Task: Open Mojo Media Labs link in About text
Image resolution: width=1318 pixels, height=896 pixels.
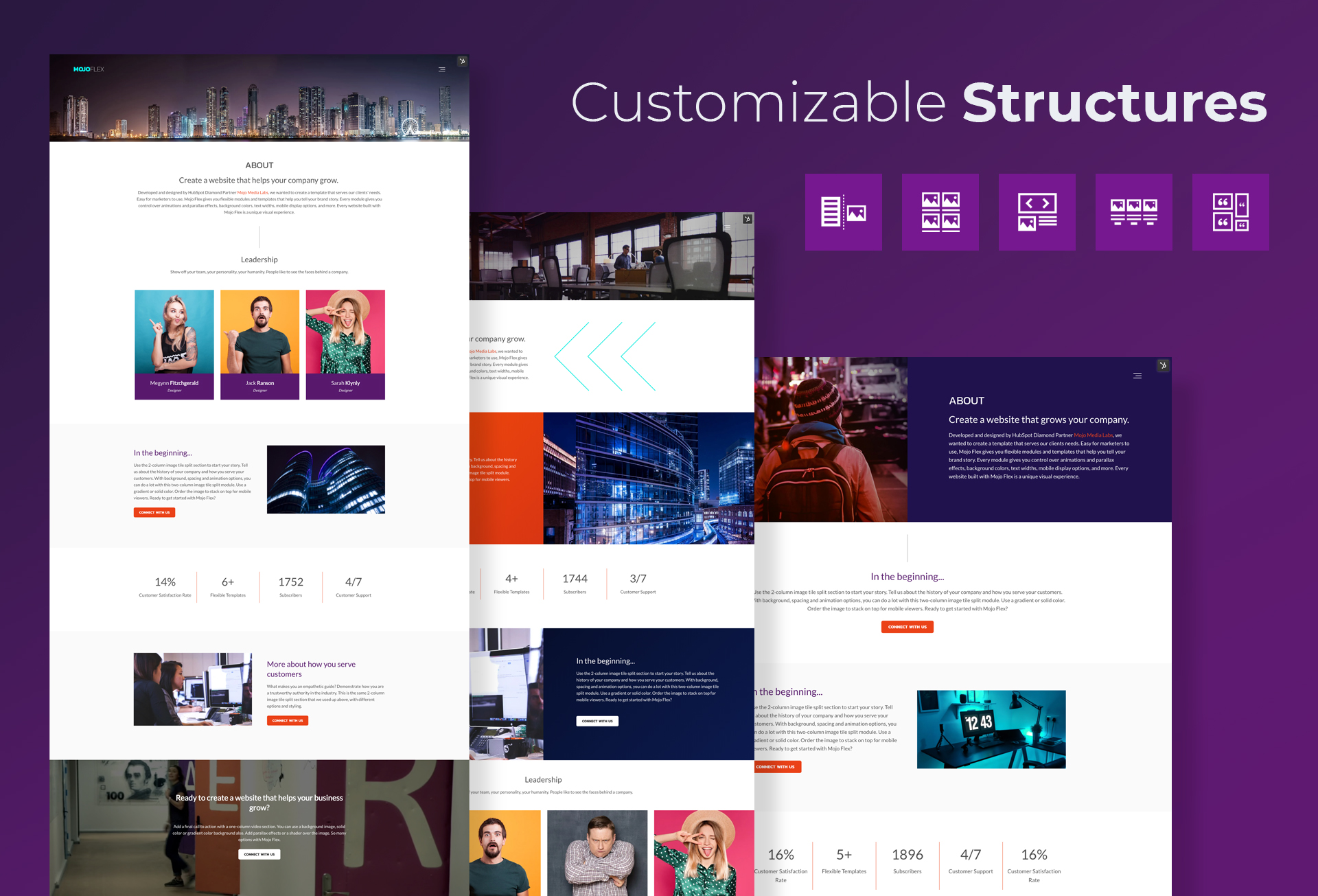Action: click(x=253, y=193)
